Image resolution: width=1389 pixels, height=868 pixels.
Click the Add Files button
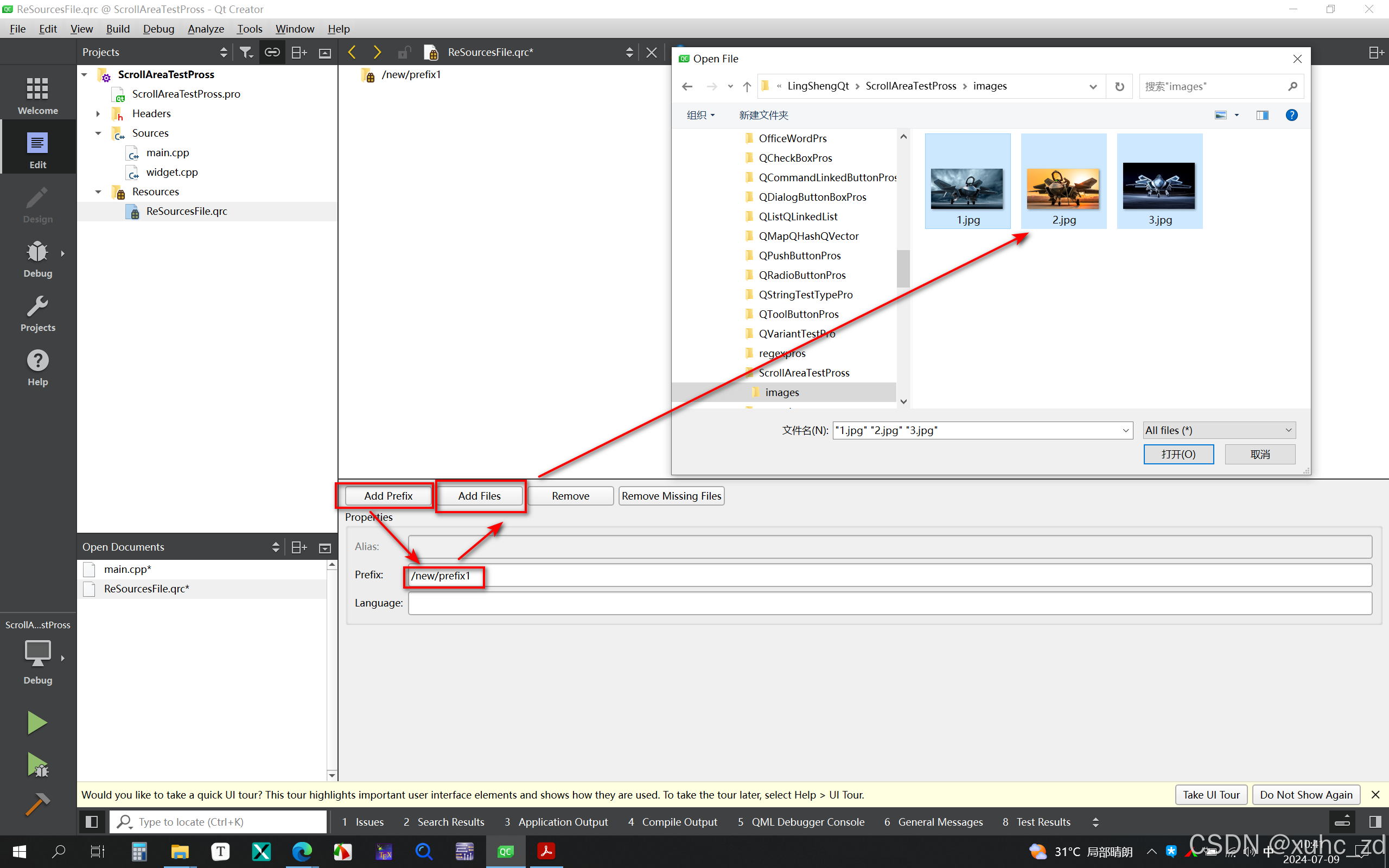(x=479, y=495)
